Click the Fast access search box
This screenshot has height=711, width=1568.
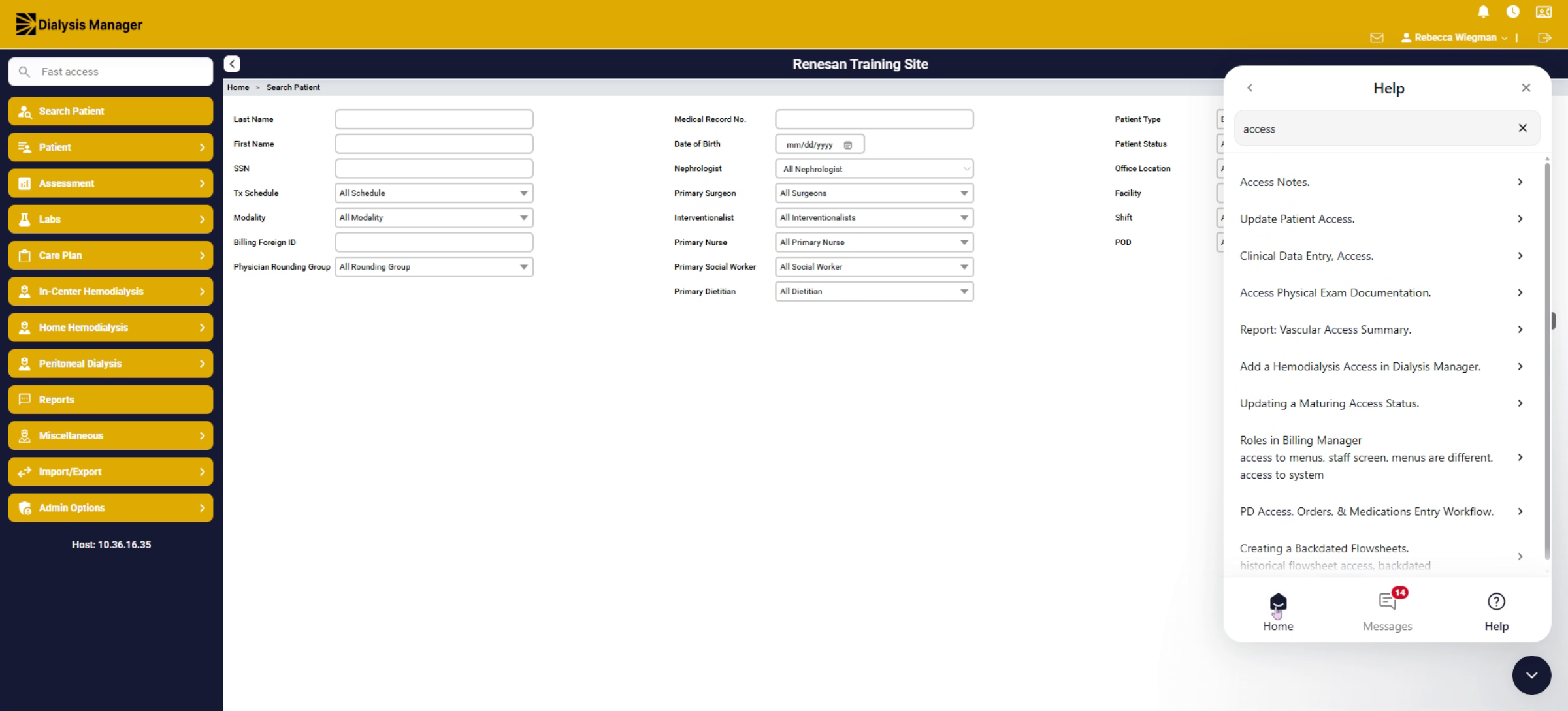(x=110, y=72)
